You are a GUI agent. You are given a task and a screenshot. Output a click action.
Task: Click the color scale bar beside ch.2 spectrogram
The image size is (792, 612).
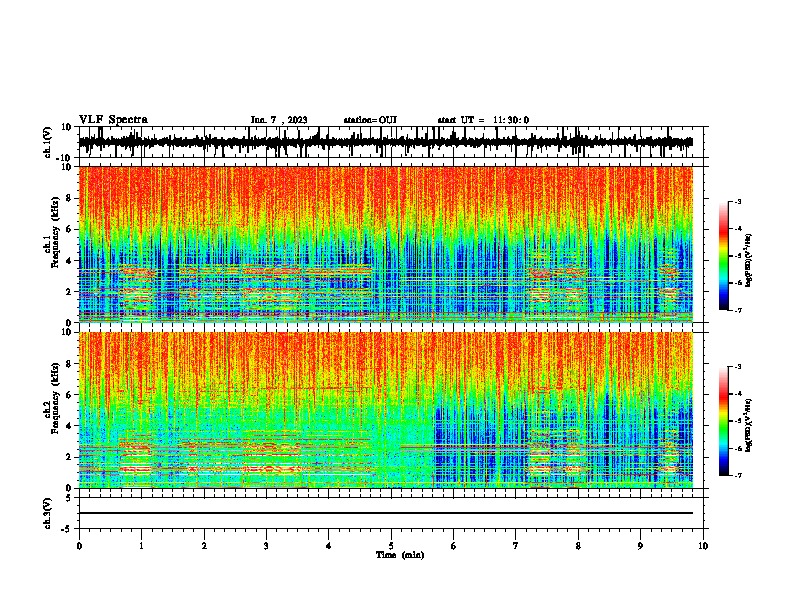point(724,421)
